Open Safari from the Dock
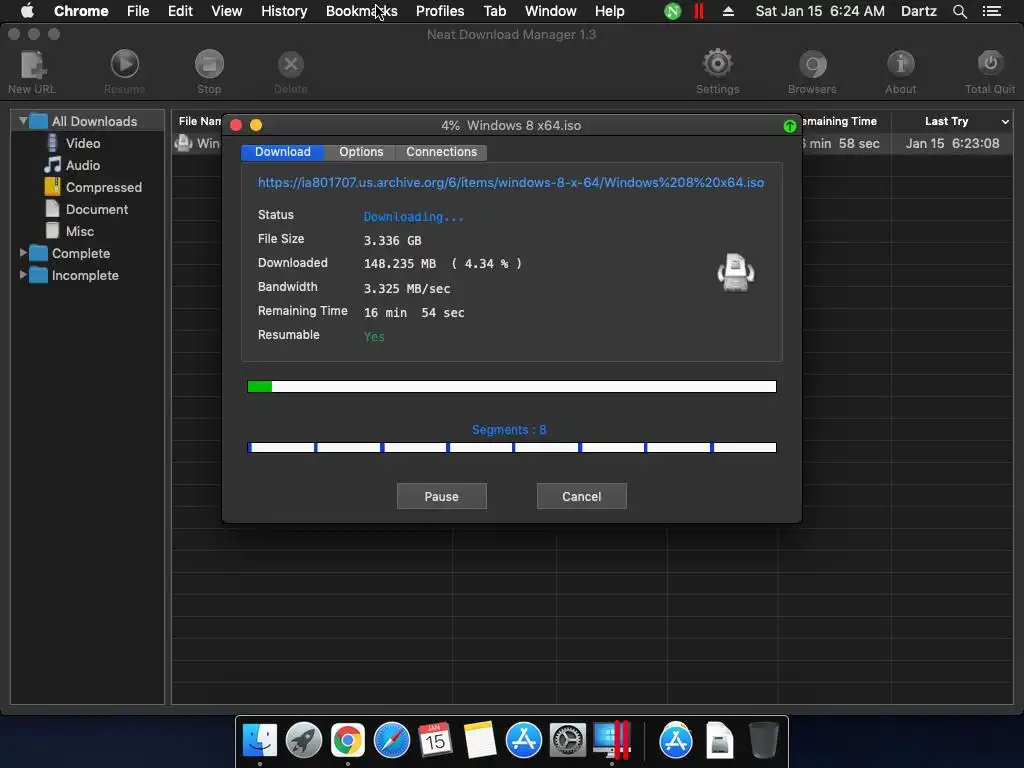Viewport: 1024px width, 768px height. (x=391, y=741)
